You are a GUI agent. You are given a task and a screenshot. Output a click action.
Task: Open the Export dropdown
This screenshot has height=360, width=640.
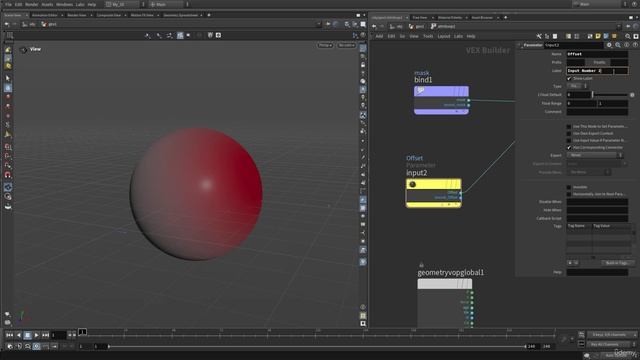(595, 155)
